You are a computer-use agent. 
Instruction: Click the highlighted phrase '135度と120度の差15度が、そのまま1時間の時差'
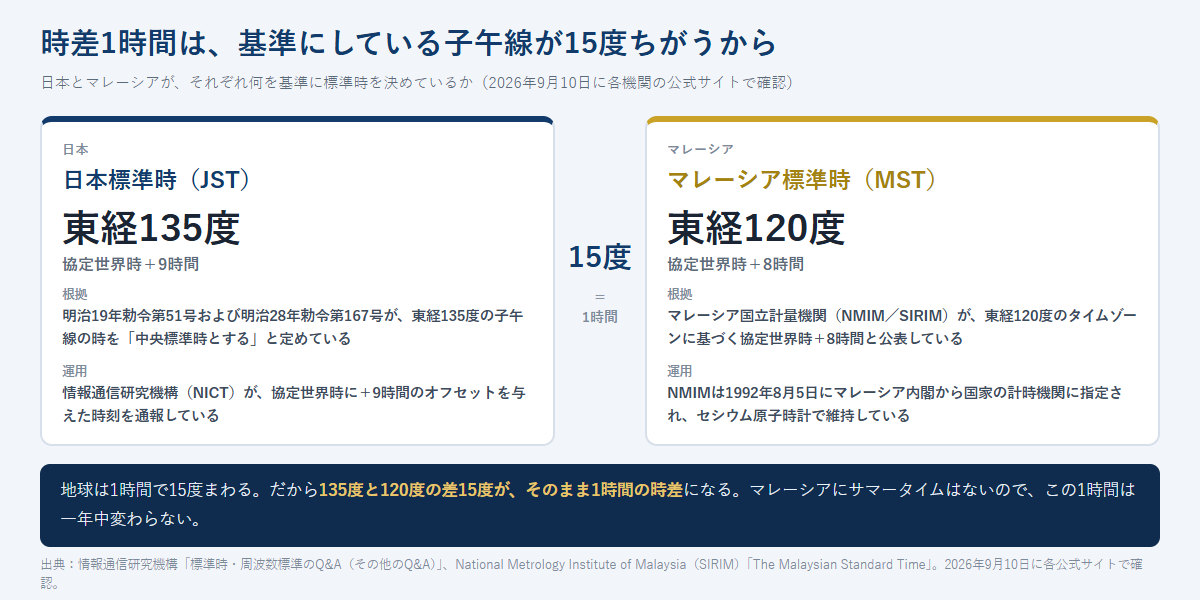pyautogui.click(x=501, y=490)
